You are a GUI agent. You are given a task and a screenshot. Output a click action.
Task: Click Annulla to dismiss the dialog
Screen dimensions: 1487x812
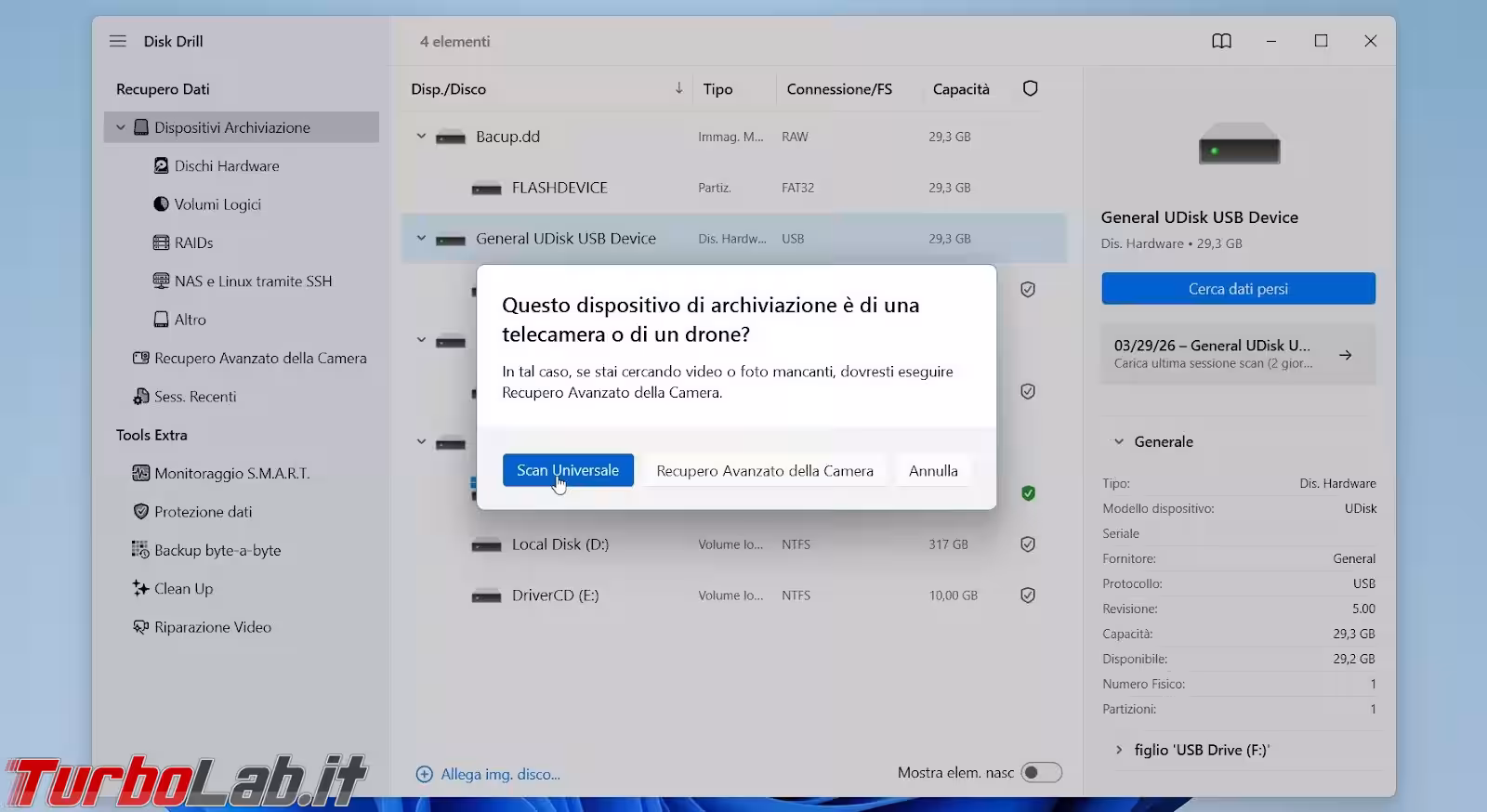pyautogui.click(x=933, y=470)
